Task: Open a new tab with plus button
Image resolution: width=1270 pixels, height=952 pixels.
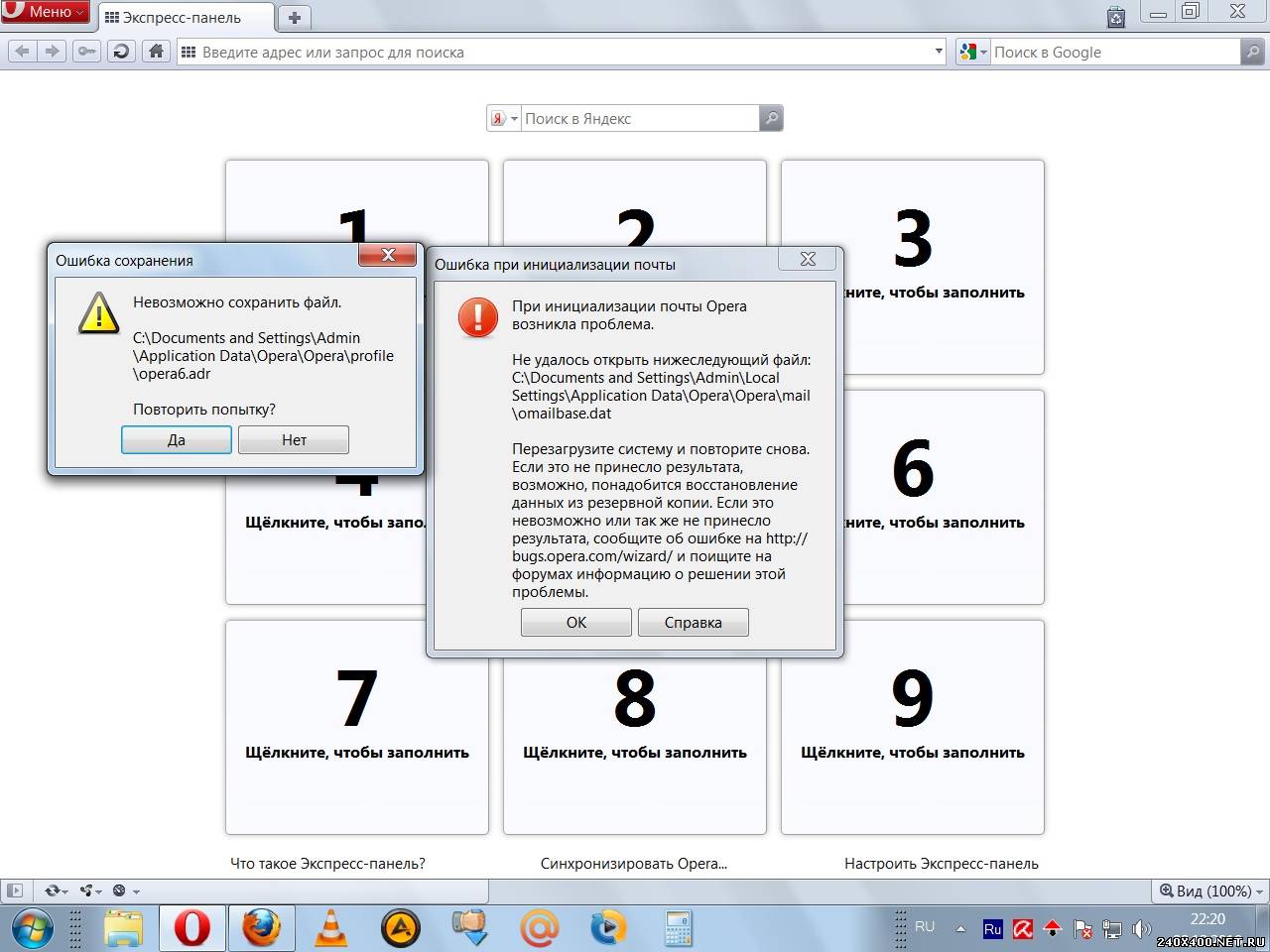Action: pos(295,17)
